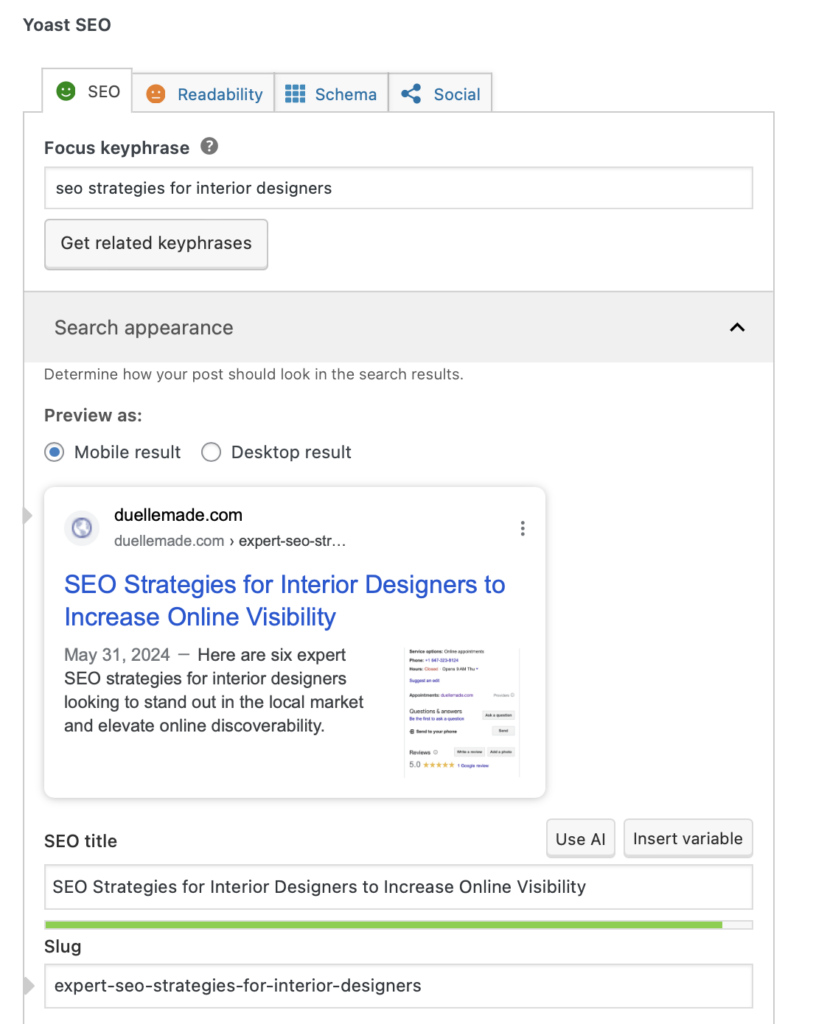The height and width of the screenshot is (1024, 827).
Task: Click the gray caret beside snippet preview
Action: tap(28, 515)
